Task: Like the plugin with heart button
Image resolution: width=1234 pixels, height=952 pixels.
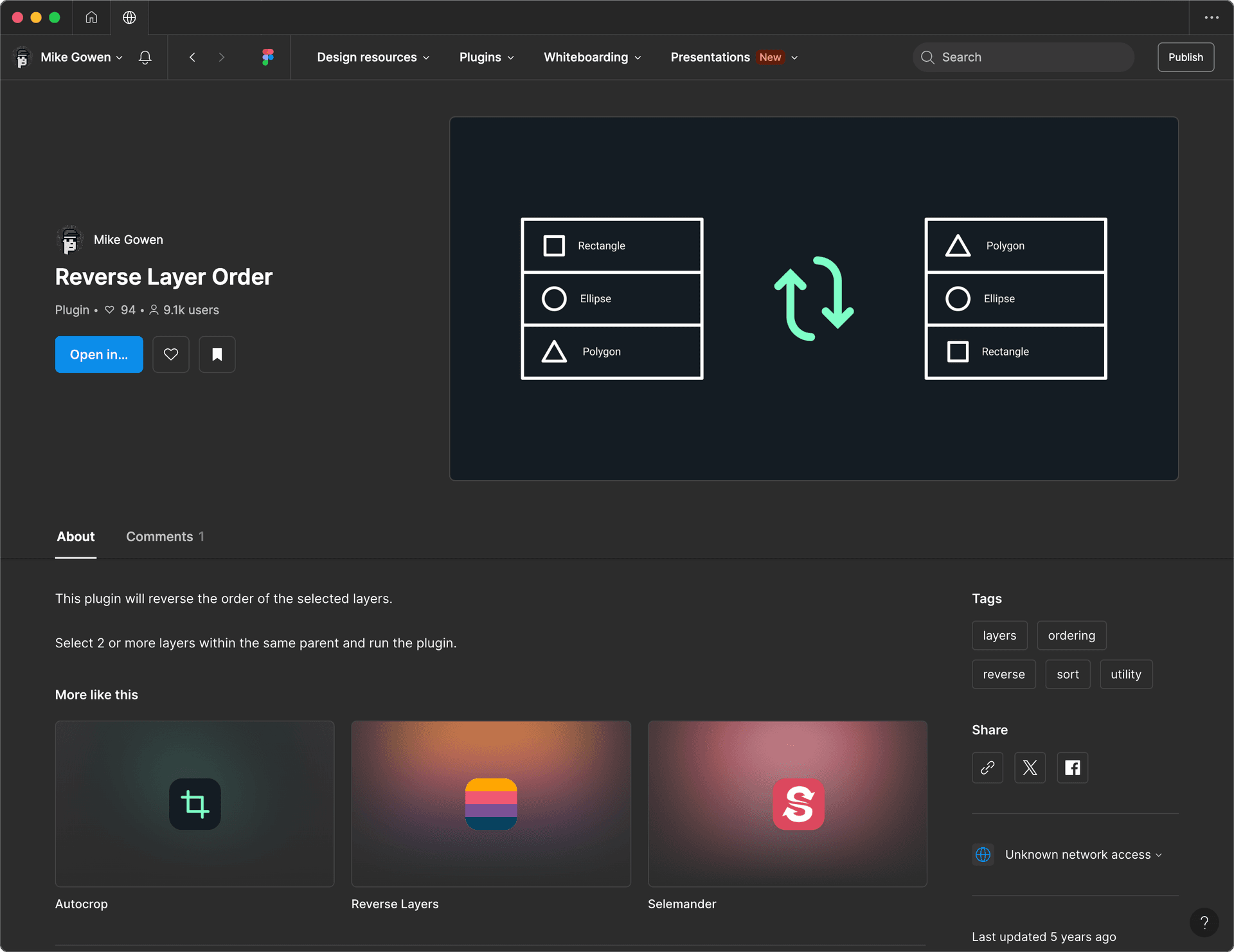Action: (171, 354)
